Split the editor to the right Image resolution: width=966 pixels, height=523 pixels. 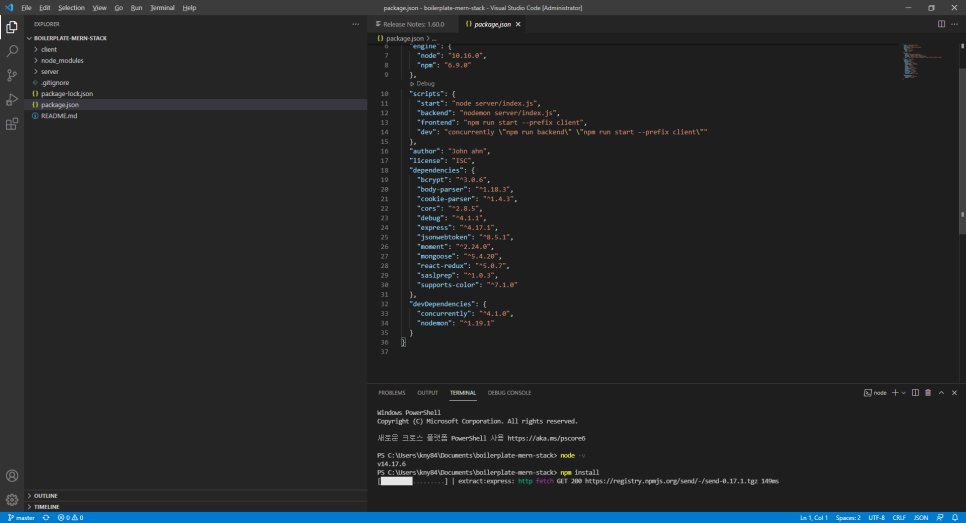(941, 24)
